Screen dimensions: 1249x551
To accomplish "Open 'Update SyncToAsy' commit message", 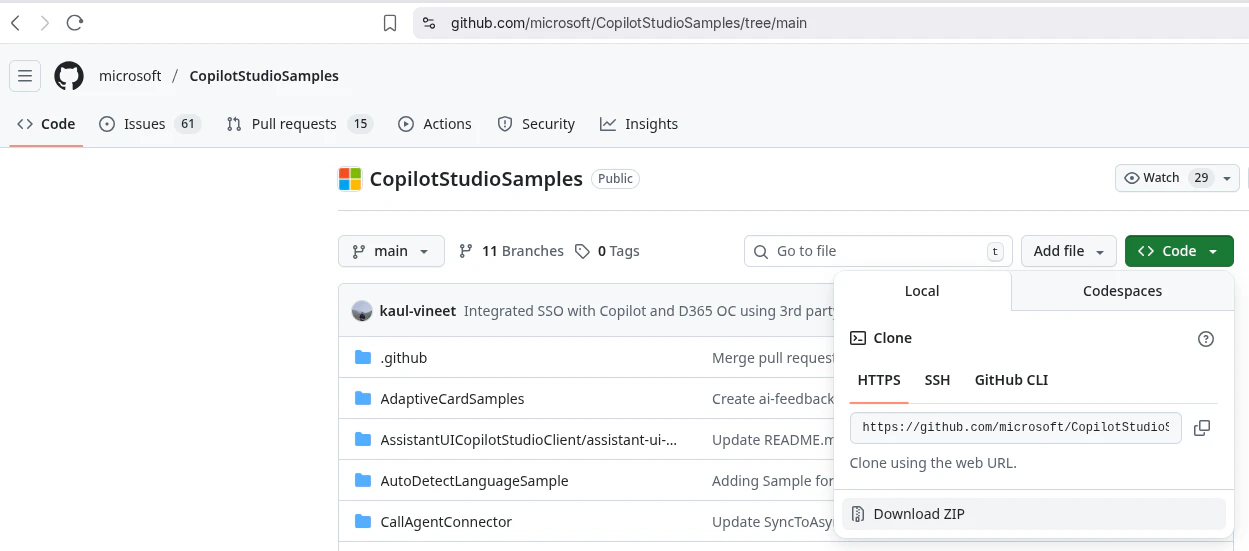I will [773, 522].
